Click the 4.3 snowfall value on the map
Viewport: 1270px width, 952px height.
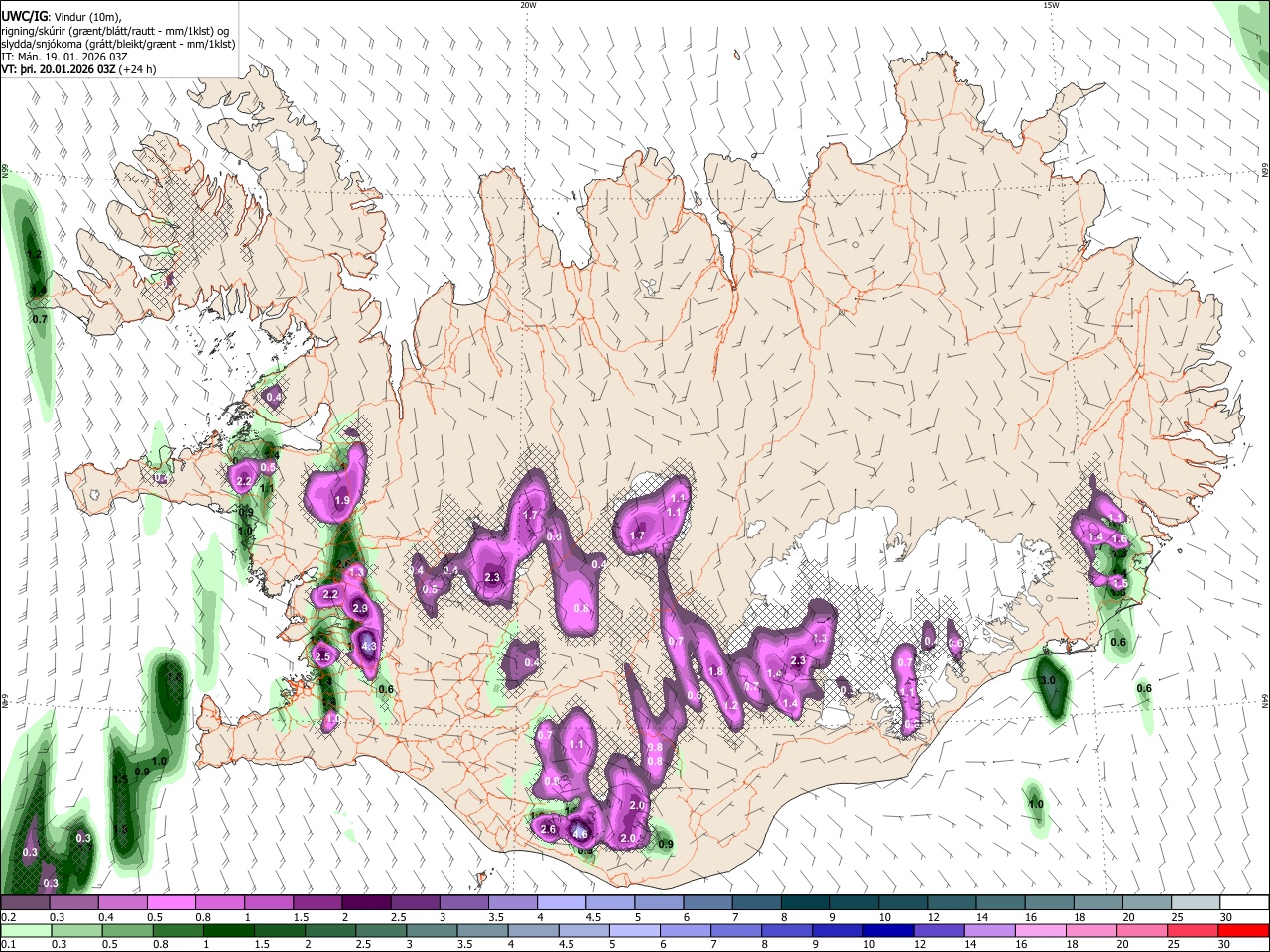369,646
